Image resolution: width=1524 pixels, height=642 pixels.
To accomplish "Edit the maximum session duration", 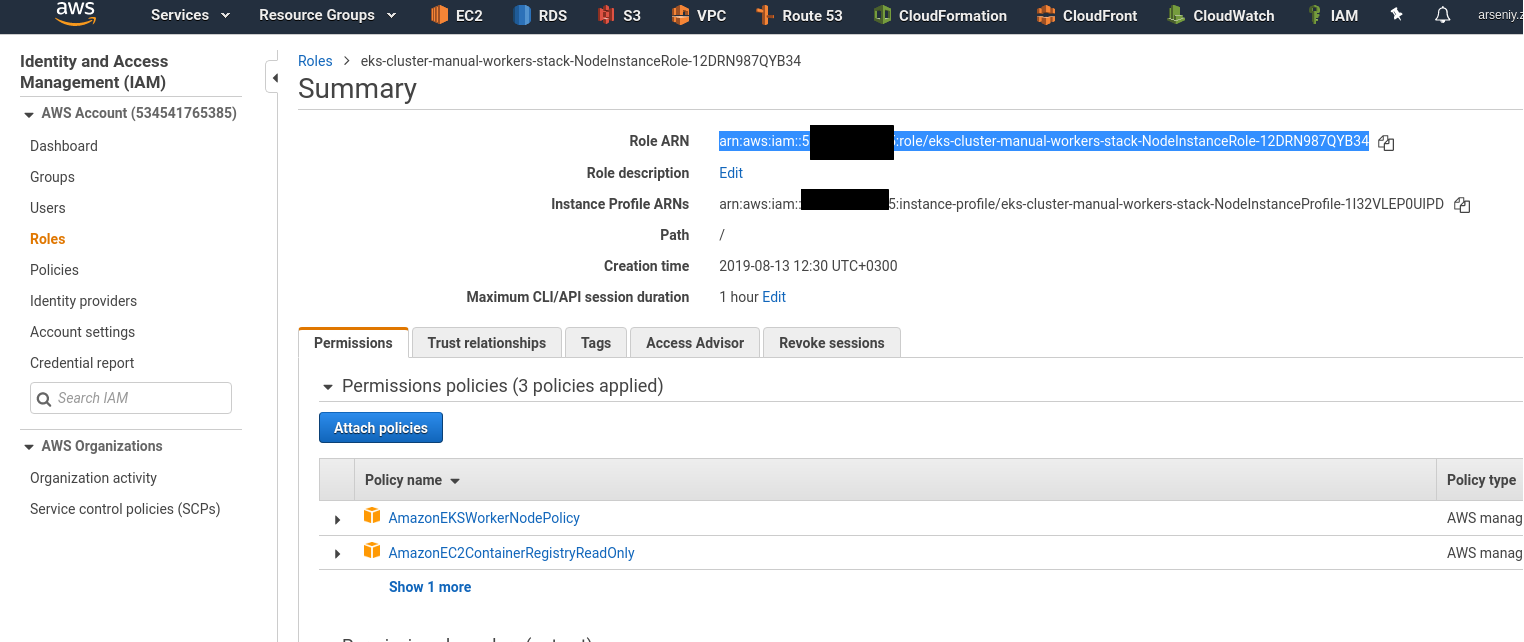I will (774, 297).
